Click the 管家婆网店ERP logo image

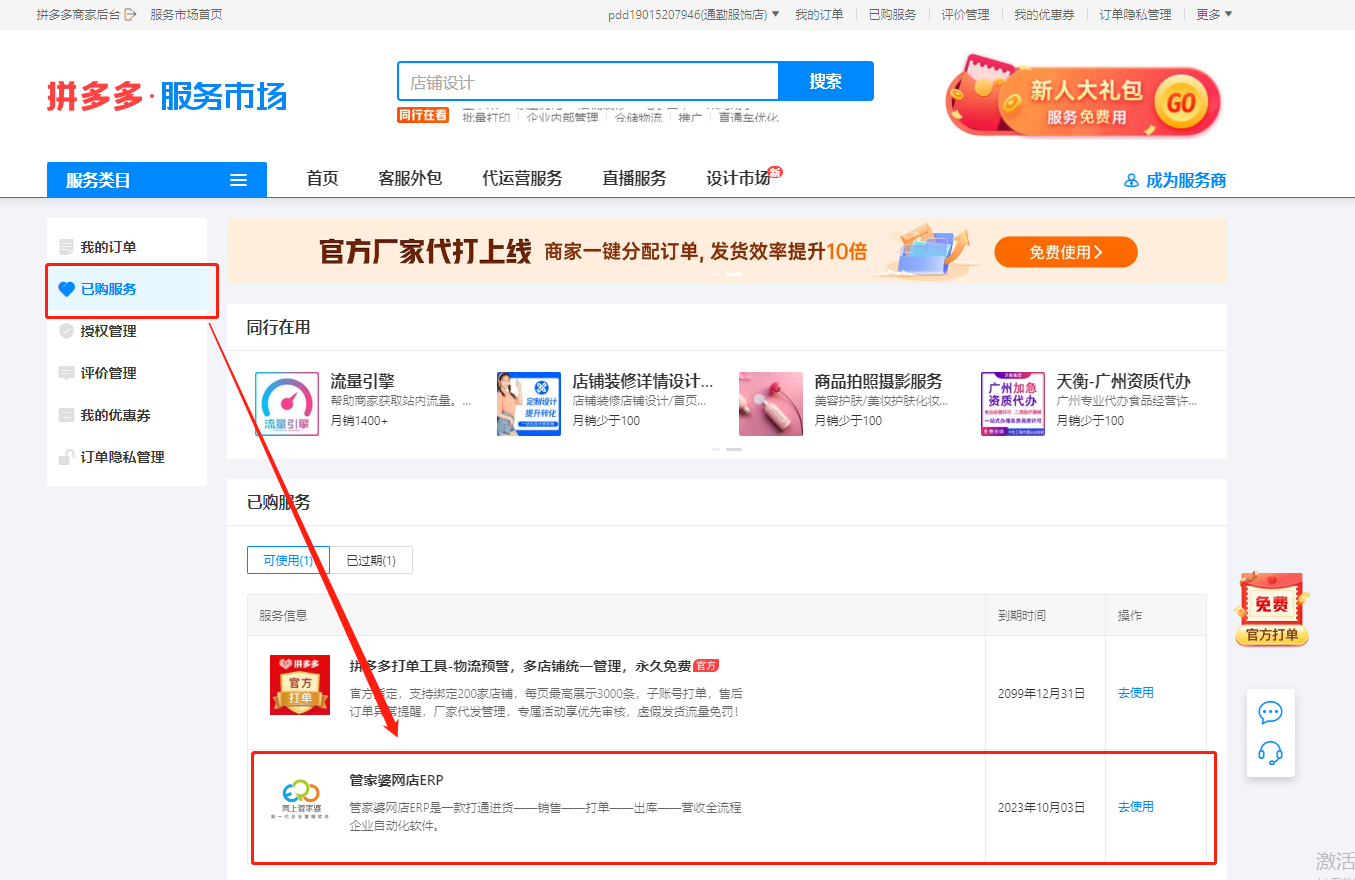coord(300,799)
